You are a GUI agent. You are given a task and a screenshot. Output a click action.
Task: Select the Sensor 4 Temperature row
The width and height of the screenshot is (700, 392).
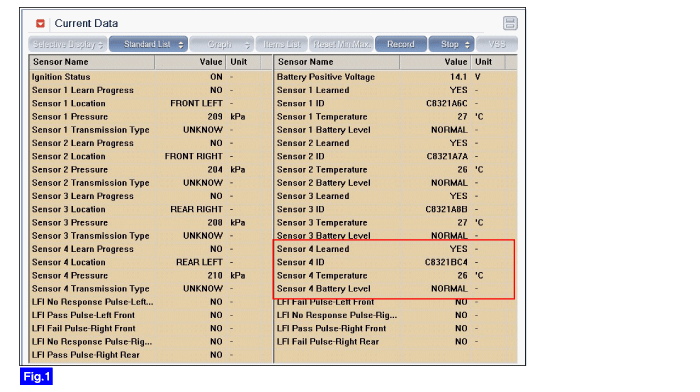(x=396, y=275)
